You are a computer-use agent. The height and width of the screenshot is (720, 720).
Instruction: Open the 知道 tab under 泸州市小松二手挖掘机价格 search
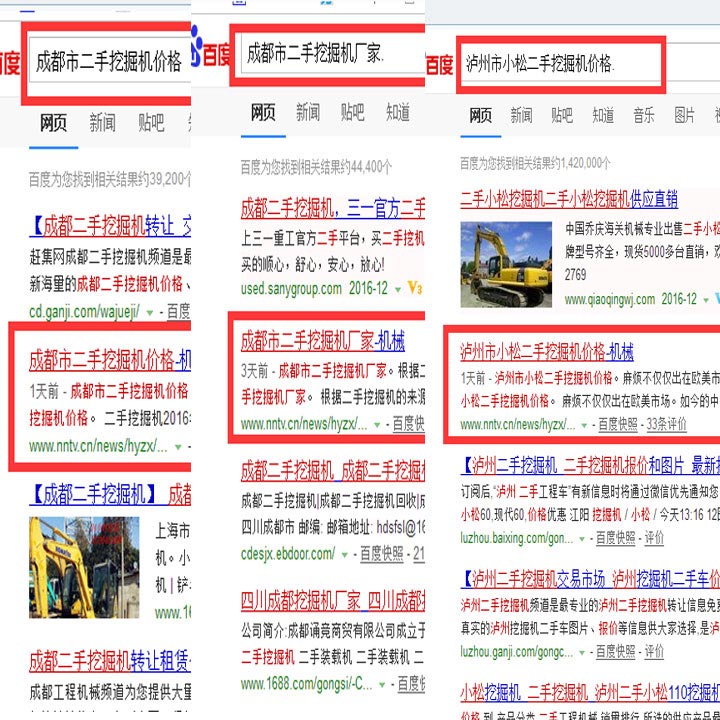click(x=603, y=115)
